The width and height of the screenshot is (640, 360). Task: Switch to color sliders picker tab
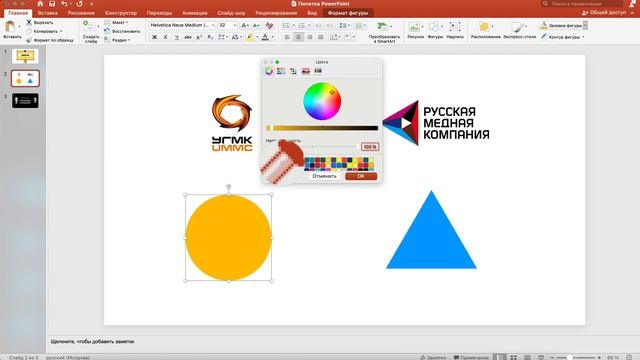(x=281, y=71)
